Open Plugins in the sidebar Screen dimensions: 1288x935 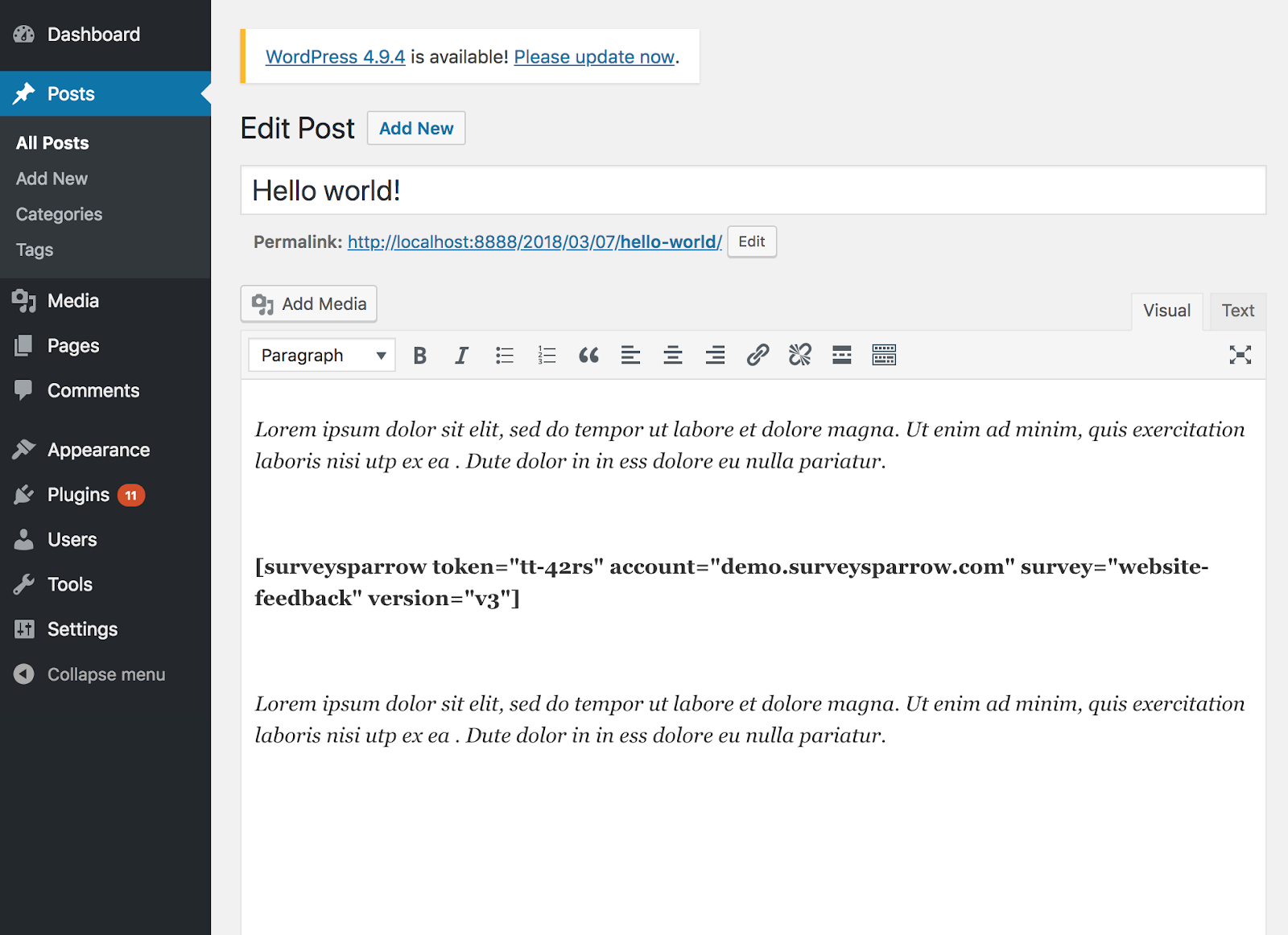78,495
